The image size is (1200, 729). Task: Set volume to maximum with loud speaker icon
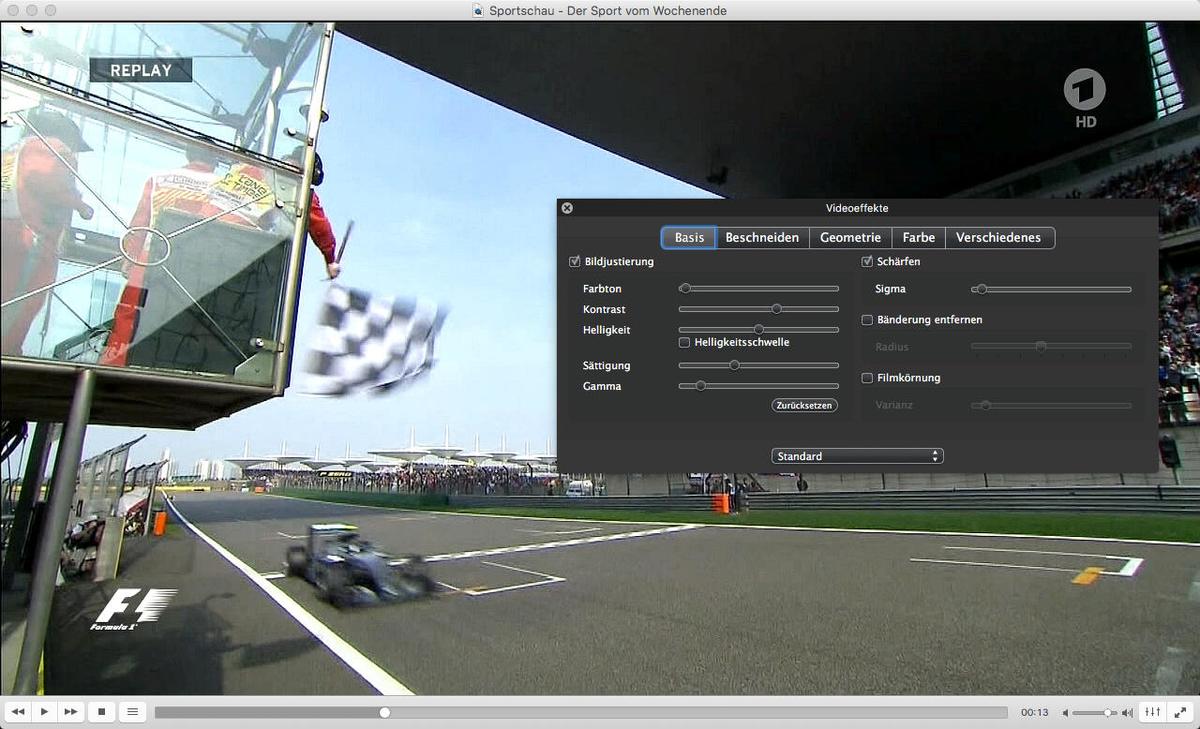tap(1127, 713)
